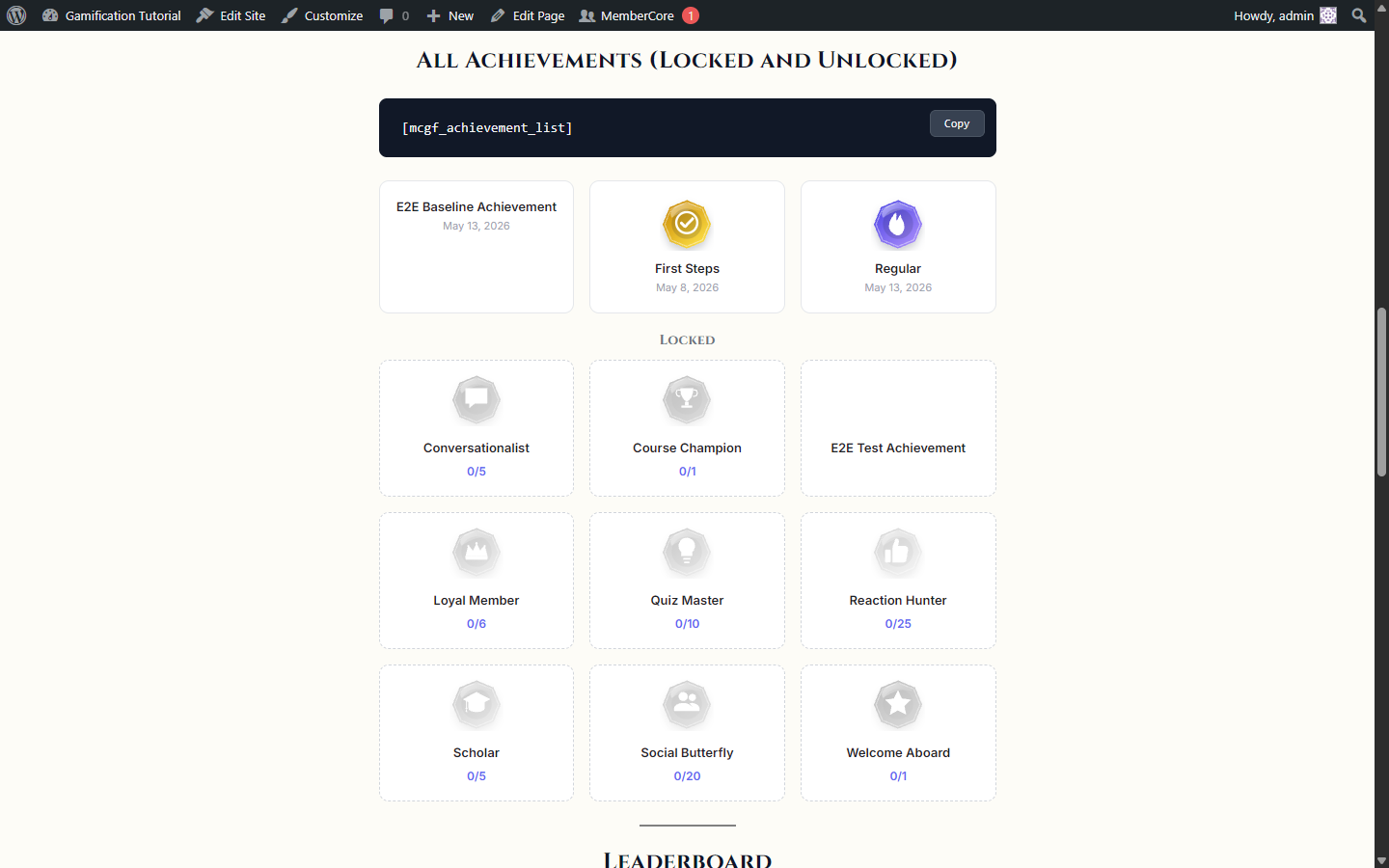Image resolution: width=1389 pixels, height=868 pixels.
Task: Click the Conversationalist 0/5 progress value
Action: (477, 472)
